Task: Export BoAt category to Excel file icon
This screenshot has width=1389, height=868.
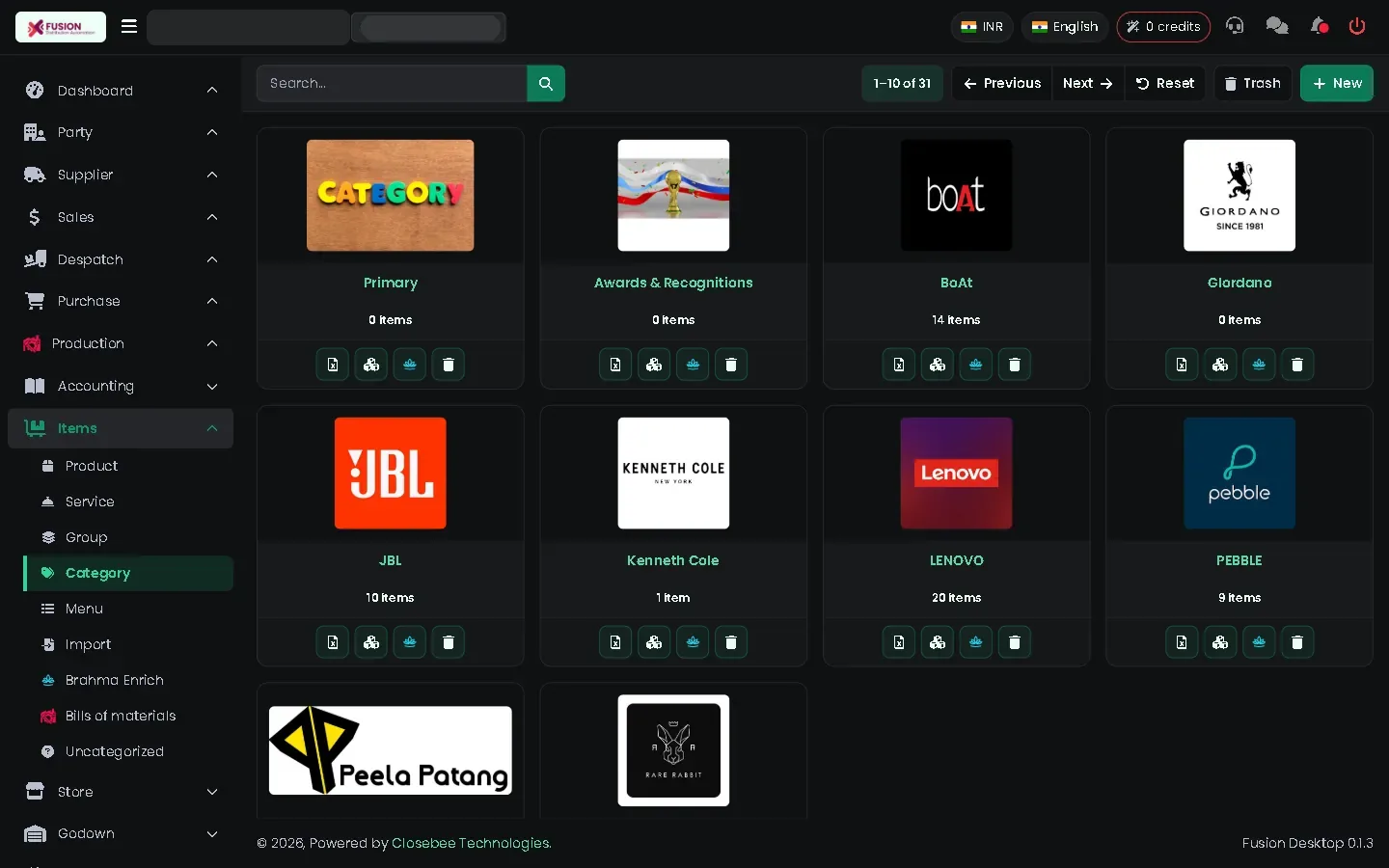Action: click(899, 365)
